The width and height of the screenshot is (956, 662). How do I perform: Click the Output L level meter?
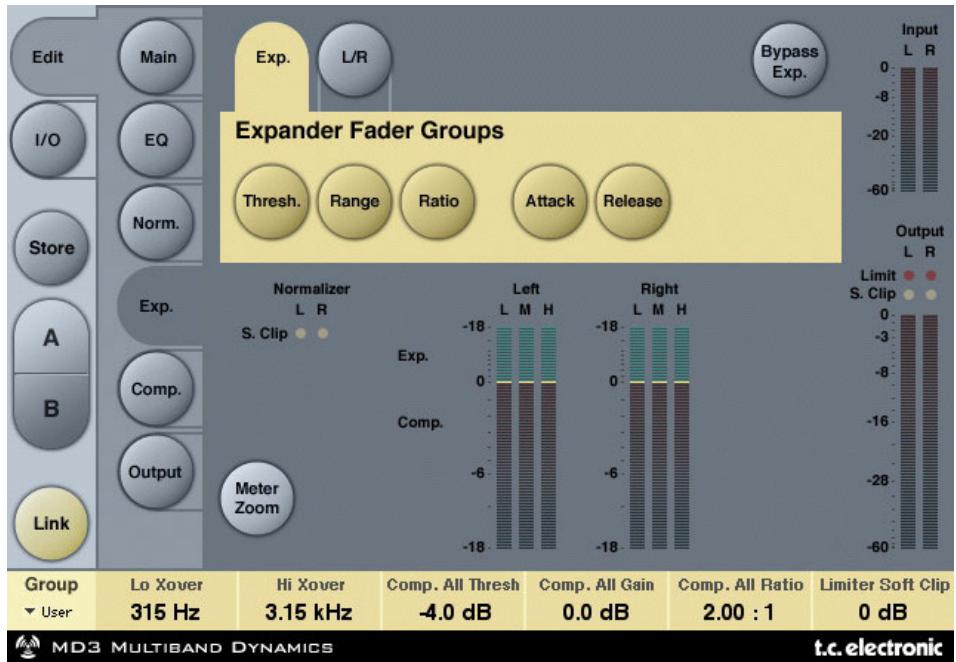tap(908, 432)
